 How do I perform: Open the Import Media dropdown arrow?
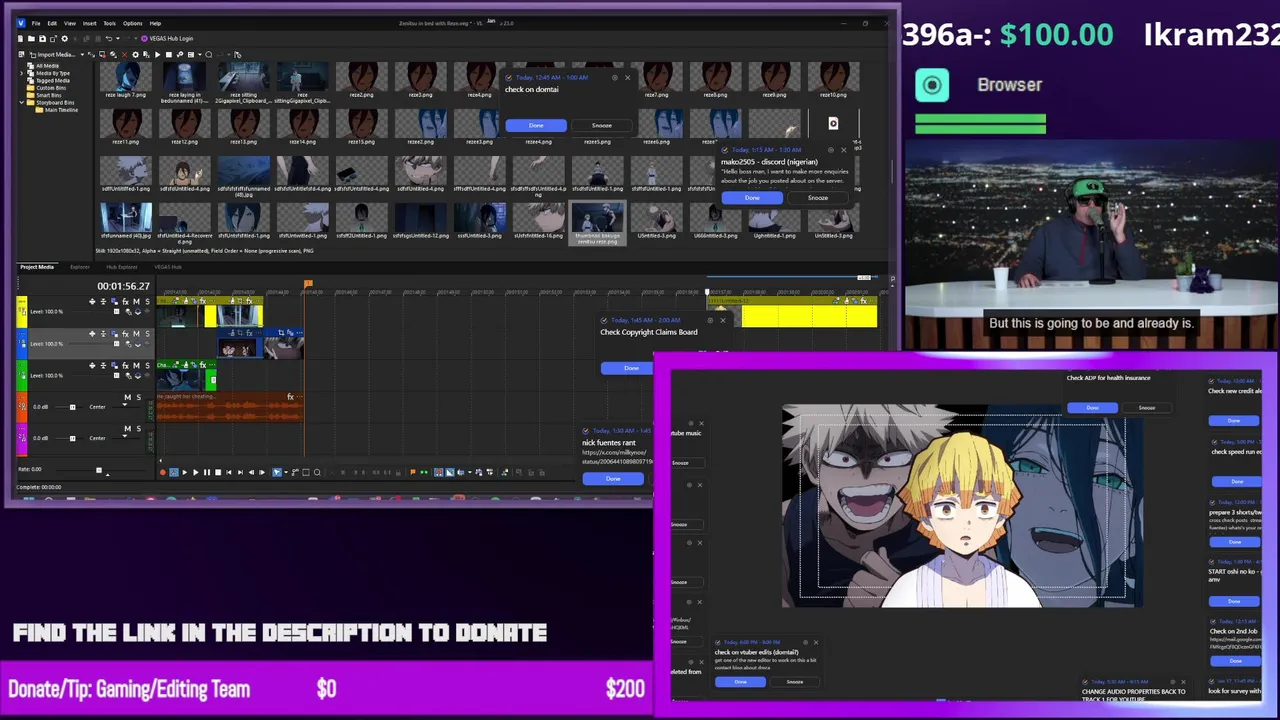tap(82, 54)
